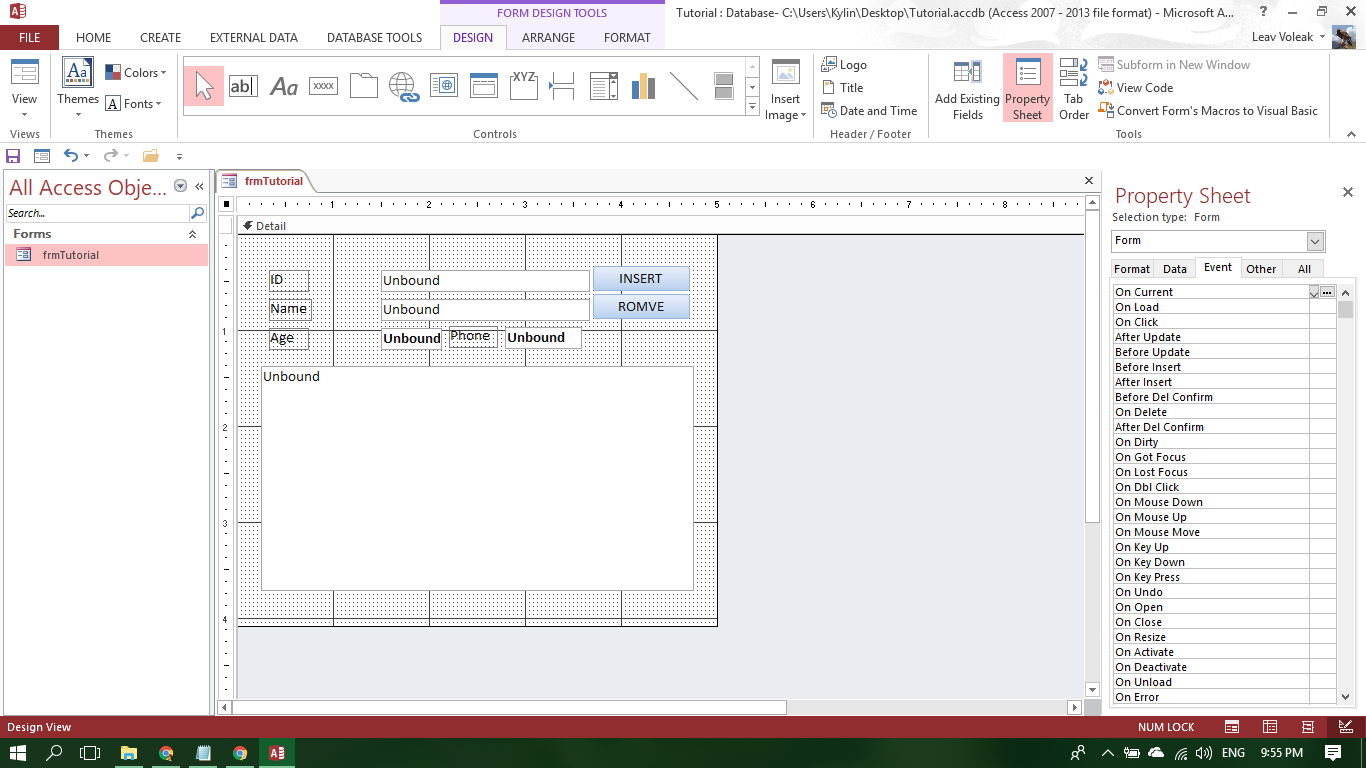Choose the Hyperlink control
Viewport: 1366px width, 768px height.
coord(403,86)
